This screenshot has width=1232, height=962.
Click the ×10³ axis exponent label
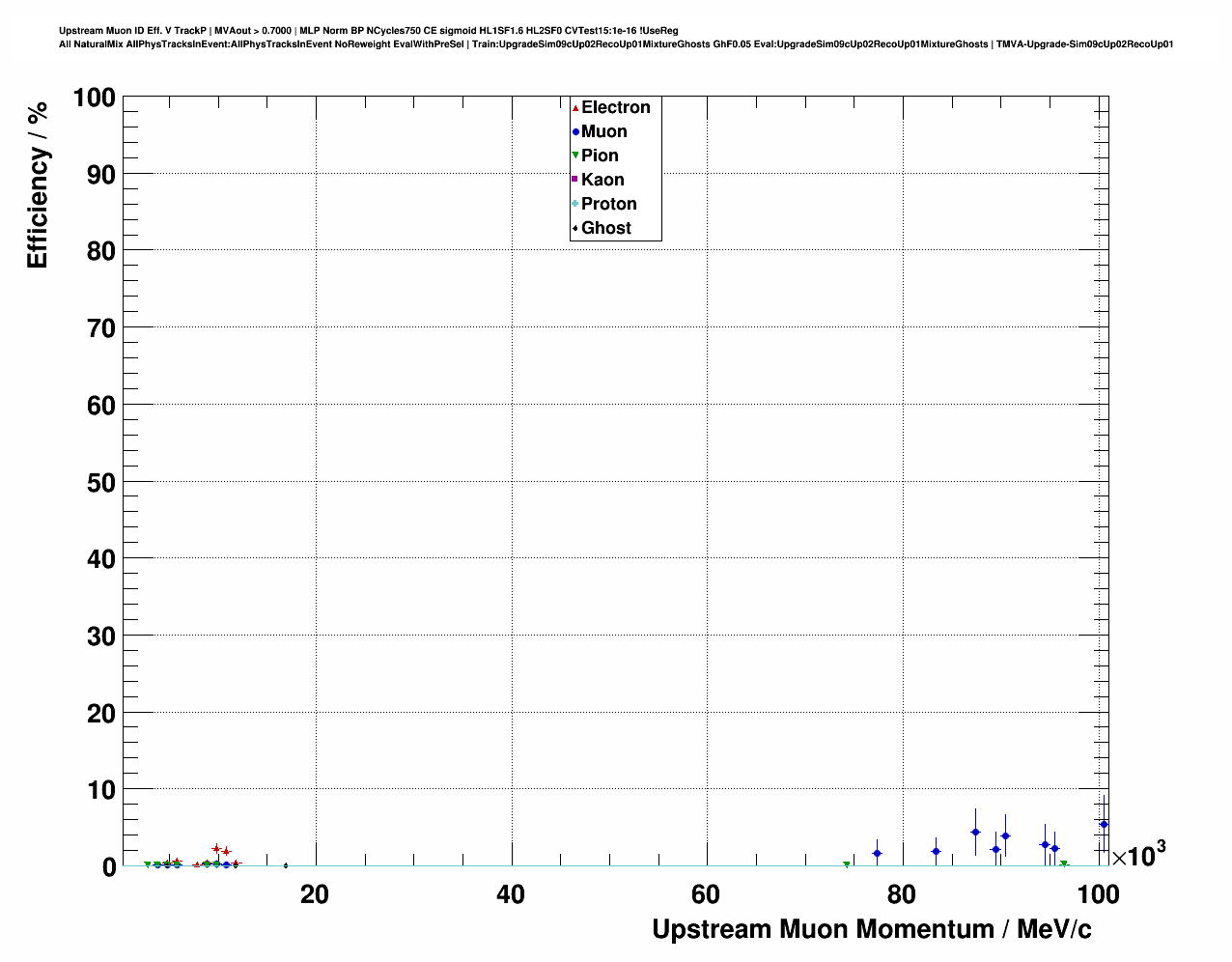click(1138, 855)
